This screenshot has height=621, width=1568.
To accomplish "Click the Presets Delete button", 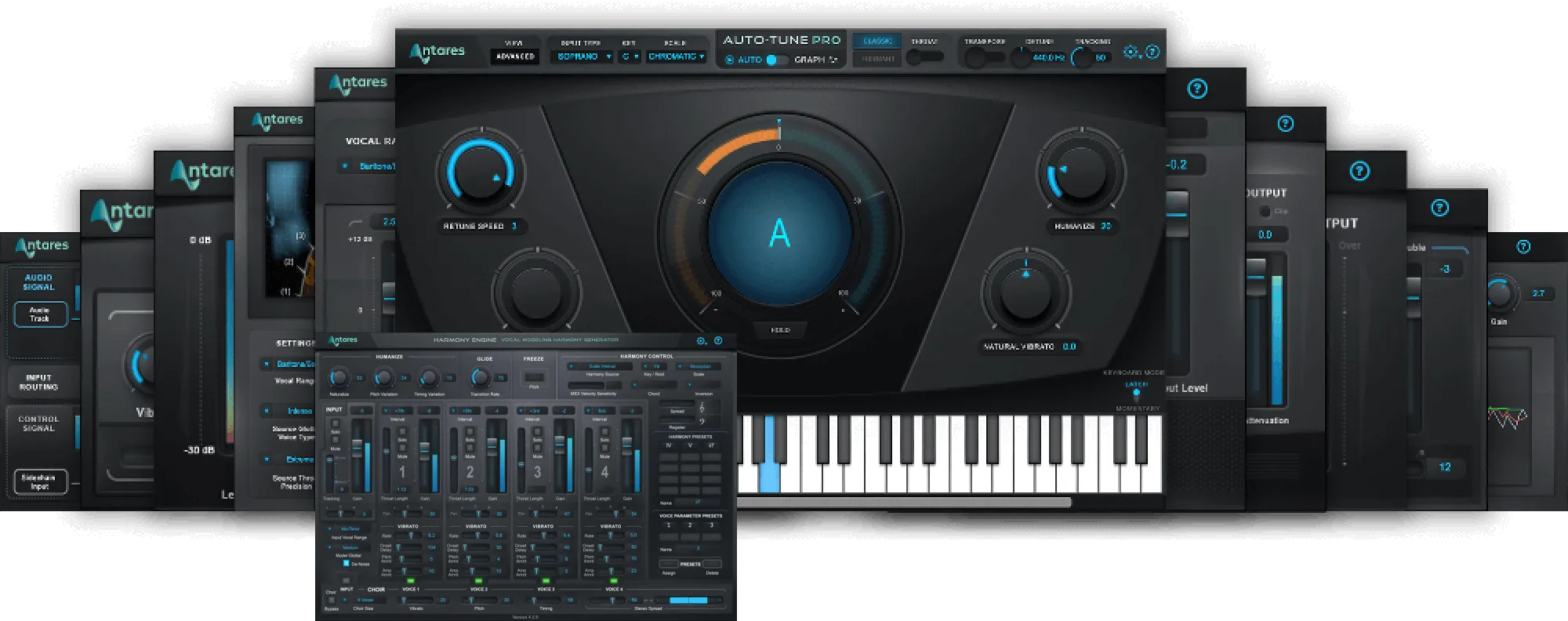I will (712, 564).
